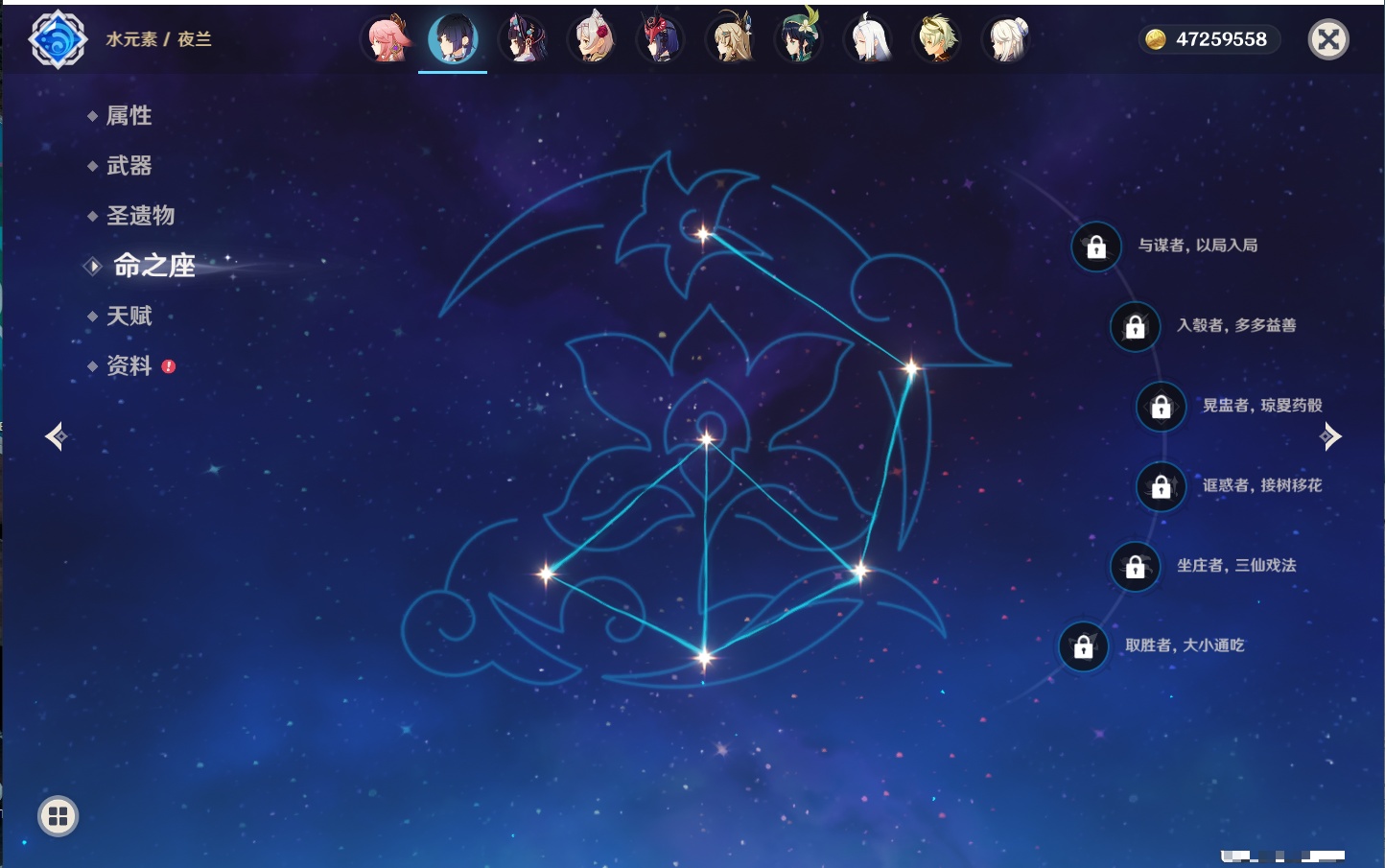This screenshot has width=1385, height=868.
Task: Click the constellation star at the crescent's tip
Action: (x=911, y=366)
